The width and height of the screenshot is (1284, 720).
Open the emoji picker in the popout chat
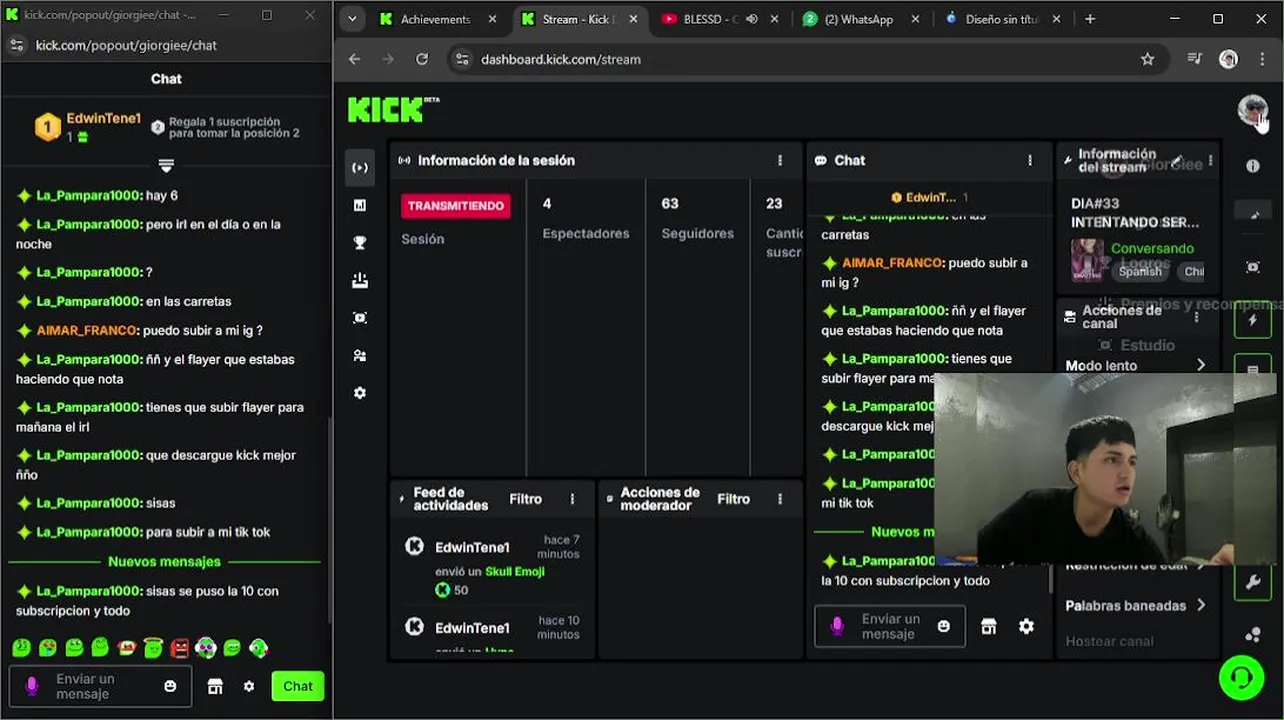coord(170,686)
